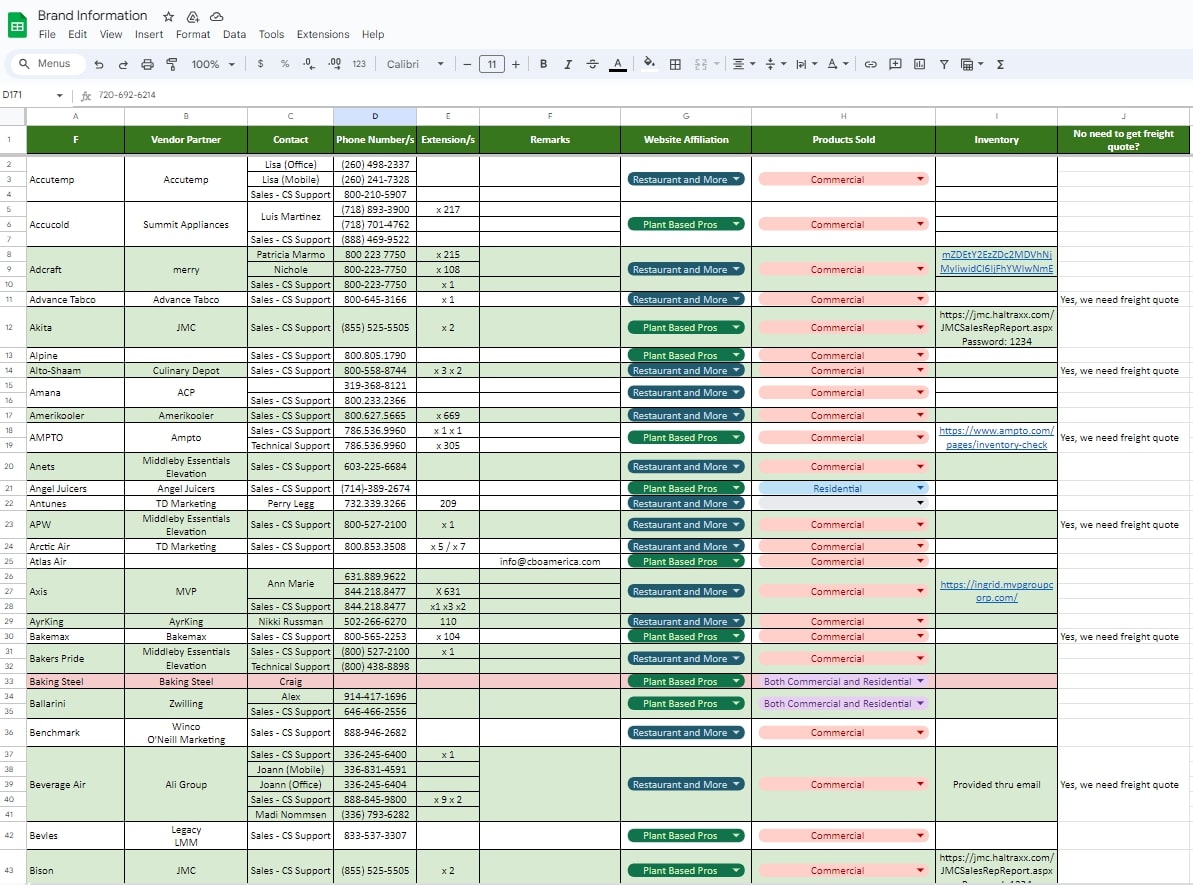
Task: Open the horizontal align dropdown
Action: pyautogui.click(x=743, y=65)
